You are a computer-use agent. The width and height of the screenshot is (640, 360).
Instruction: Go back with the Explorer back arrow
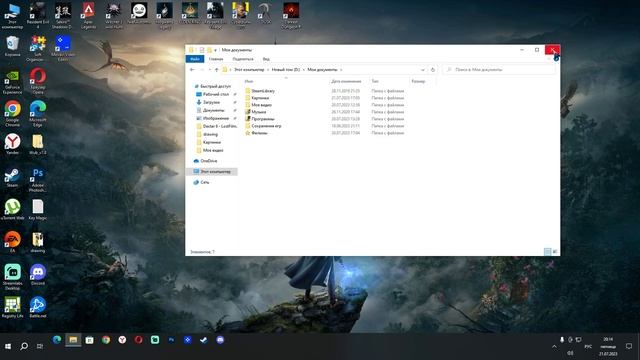pyautogui.click(x=192, y=70)
